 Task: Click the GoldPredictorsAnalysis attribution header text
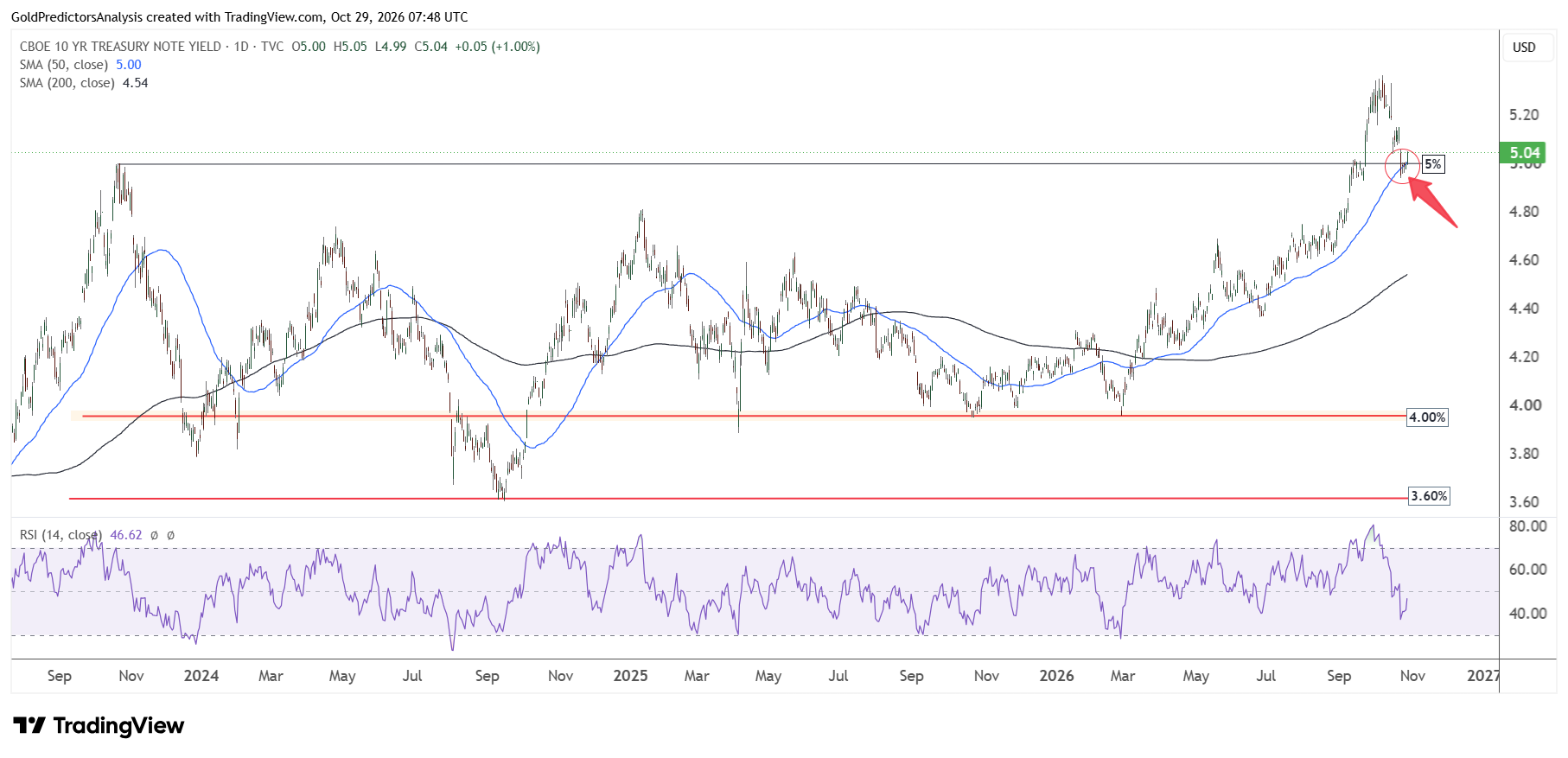239,17
